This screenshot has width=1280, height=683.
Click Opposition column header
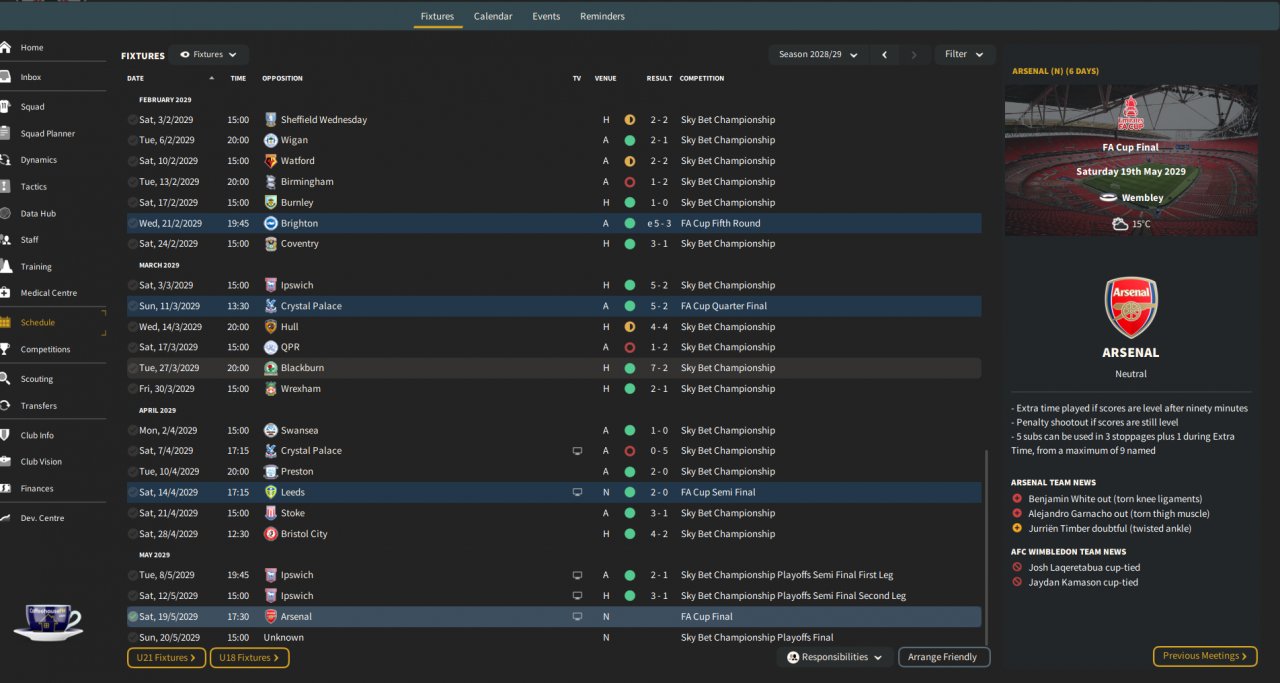click(282, 78)
